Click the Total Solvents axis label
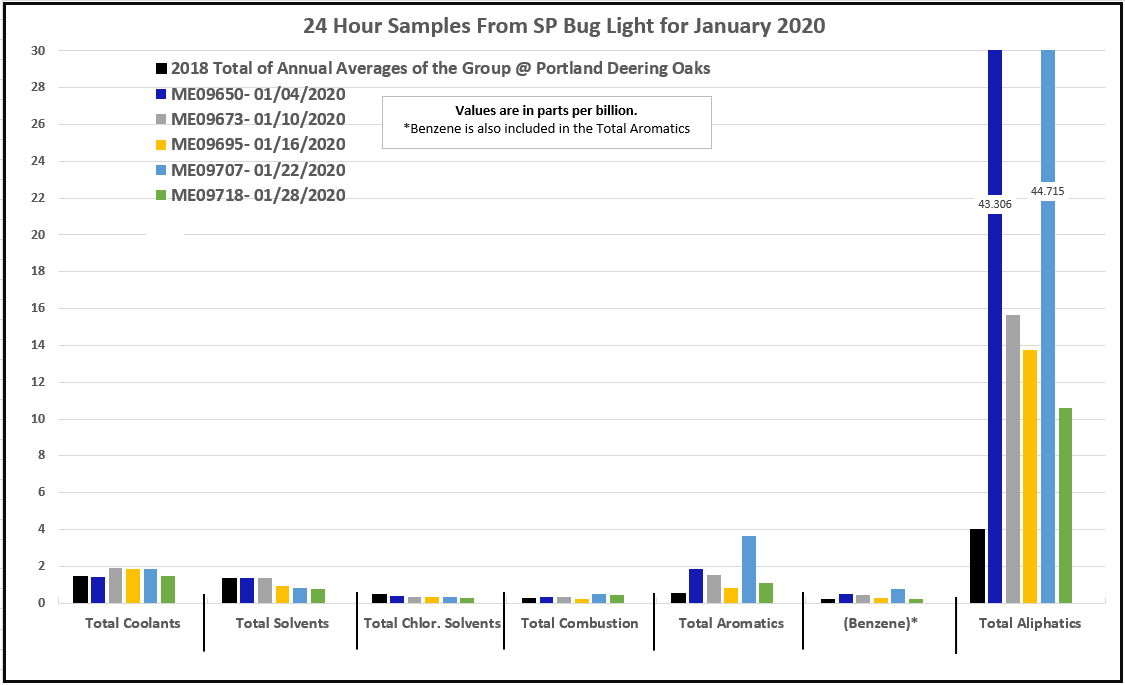Viewport: 1125px width, 685px height. tap(282, 623)
